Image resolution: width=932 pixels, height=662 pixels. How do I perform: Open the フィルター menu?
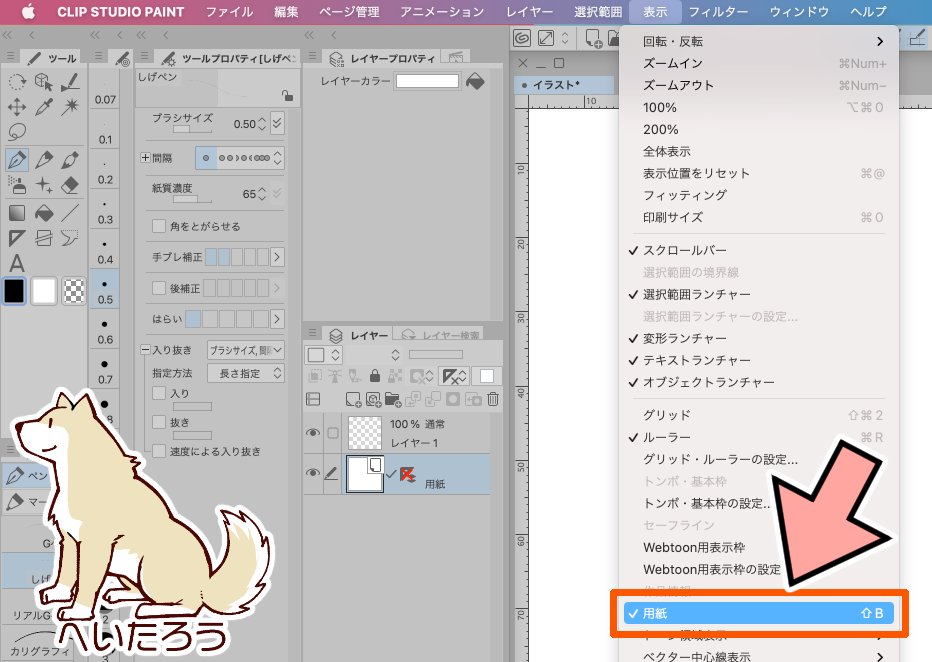(718, 12)
